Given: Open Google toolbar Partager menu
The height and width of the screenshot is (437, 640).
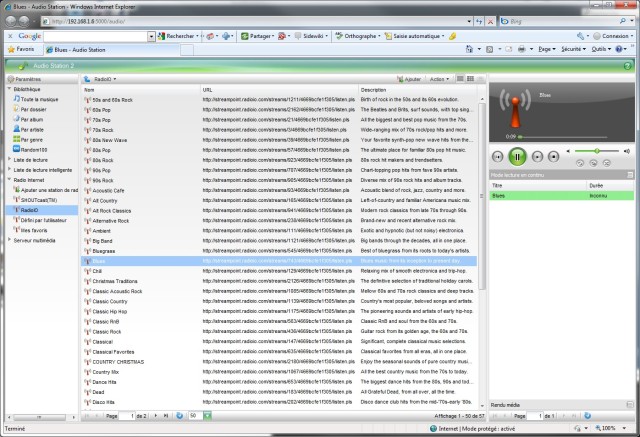Looking at the screenshot, I should pos(257,36).
